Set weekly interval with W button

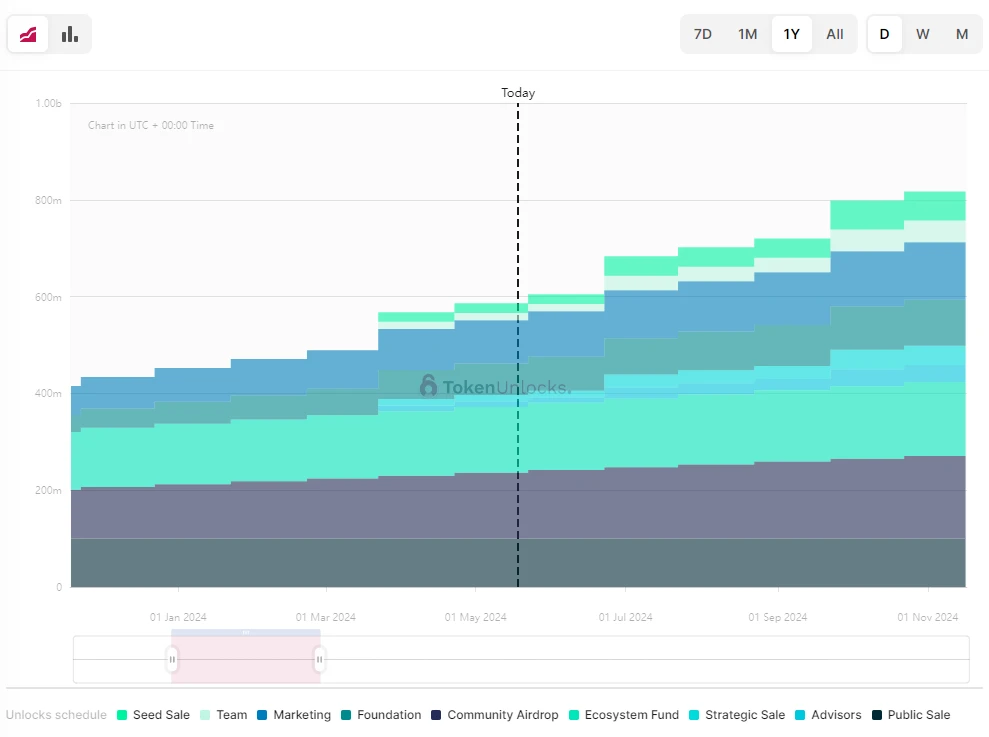(923, 34)
